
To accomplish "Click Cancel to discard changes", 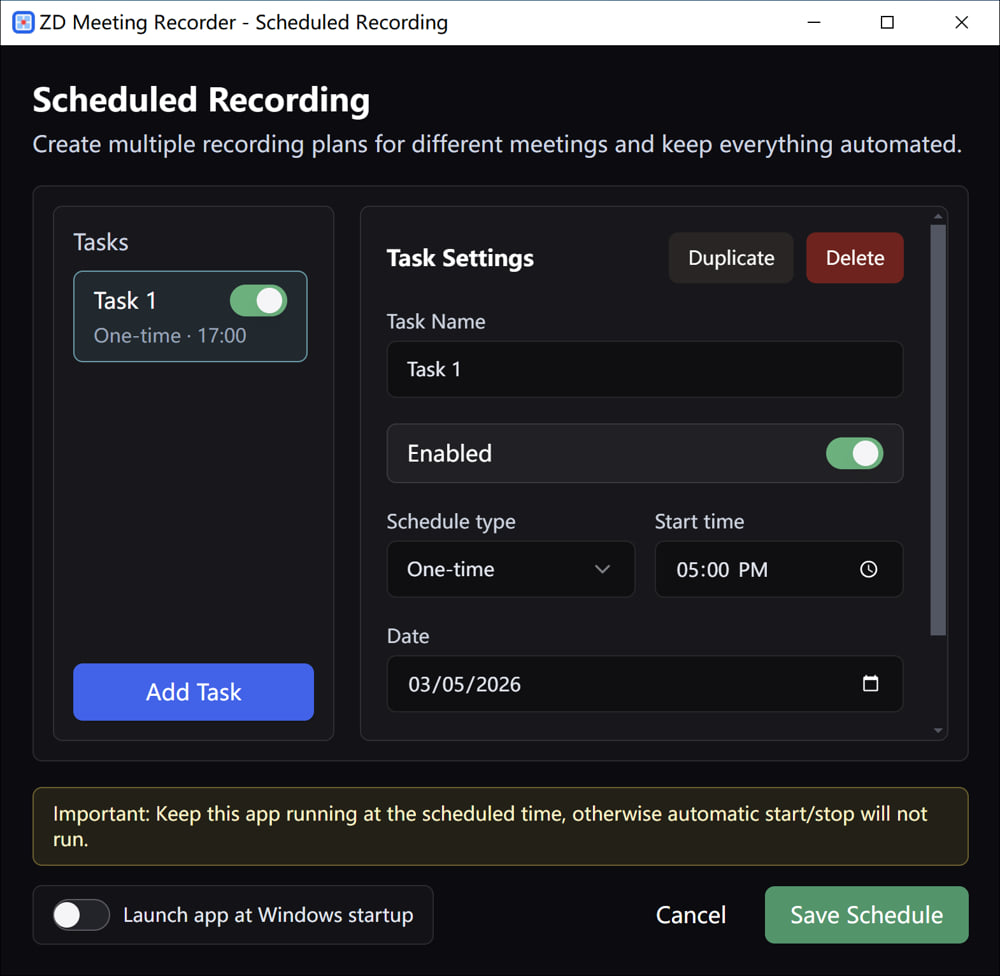I will pos(690,915).
